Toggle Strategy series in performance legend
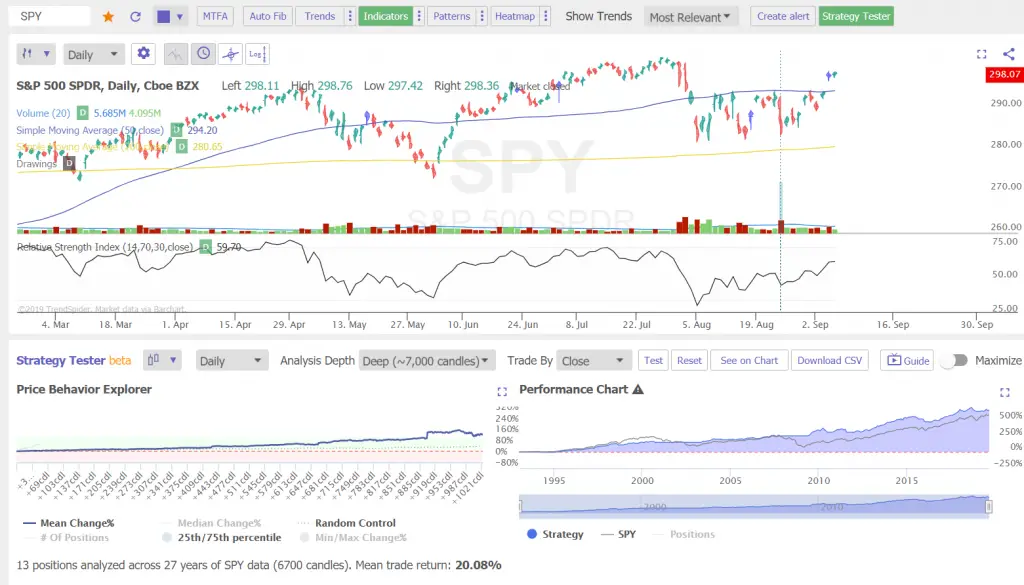 (x=555, y=534)
